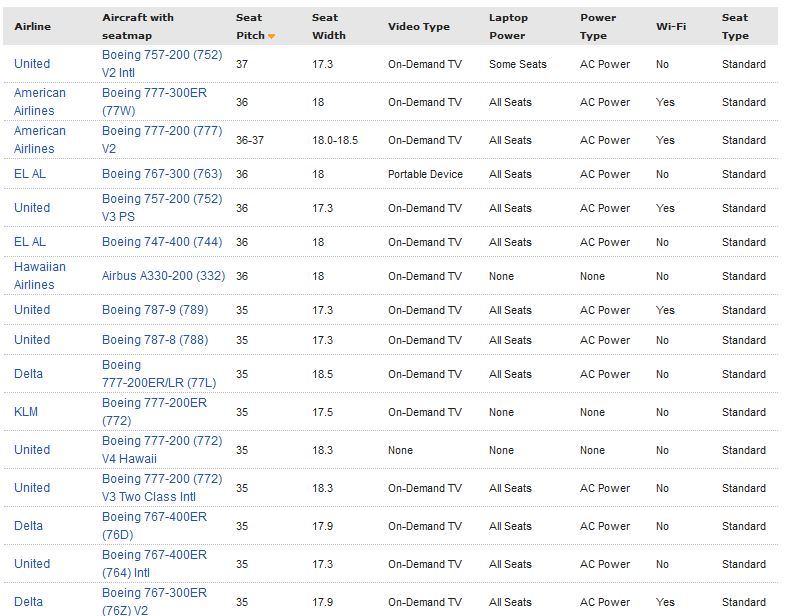Select 'Some Seats' laptop power cell

(x=518, y=64)
